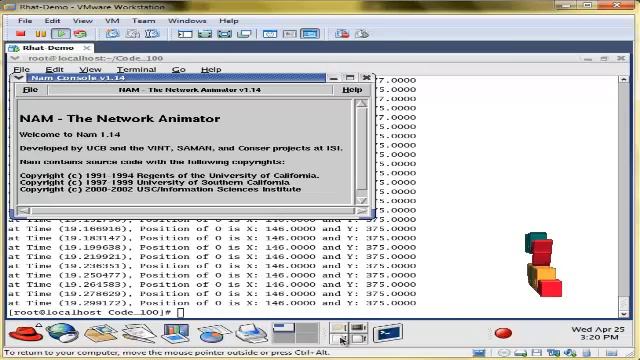Open the terminal window menu arrow
Viewport: 640px width, 360px height.
(14, 58)
